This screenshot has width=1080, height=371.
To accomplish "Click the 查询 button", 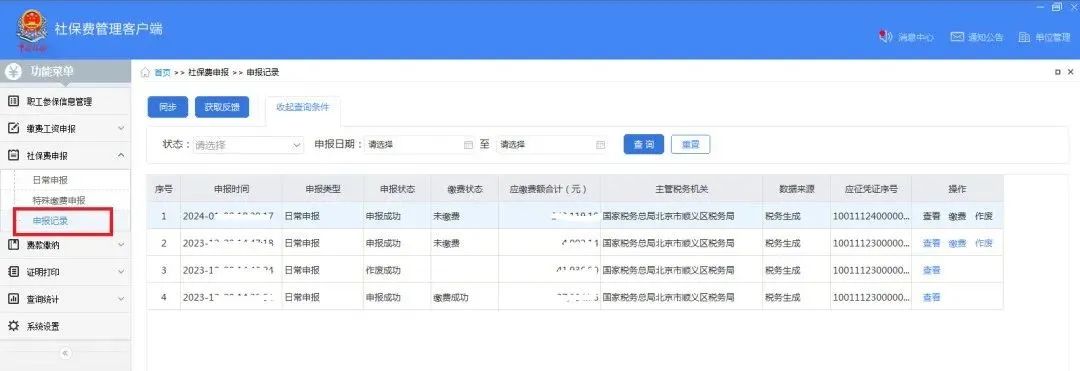I will pyautogui.click(x=644, y=145).
